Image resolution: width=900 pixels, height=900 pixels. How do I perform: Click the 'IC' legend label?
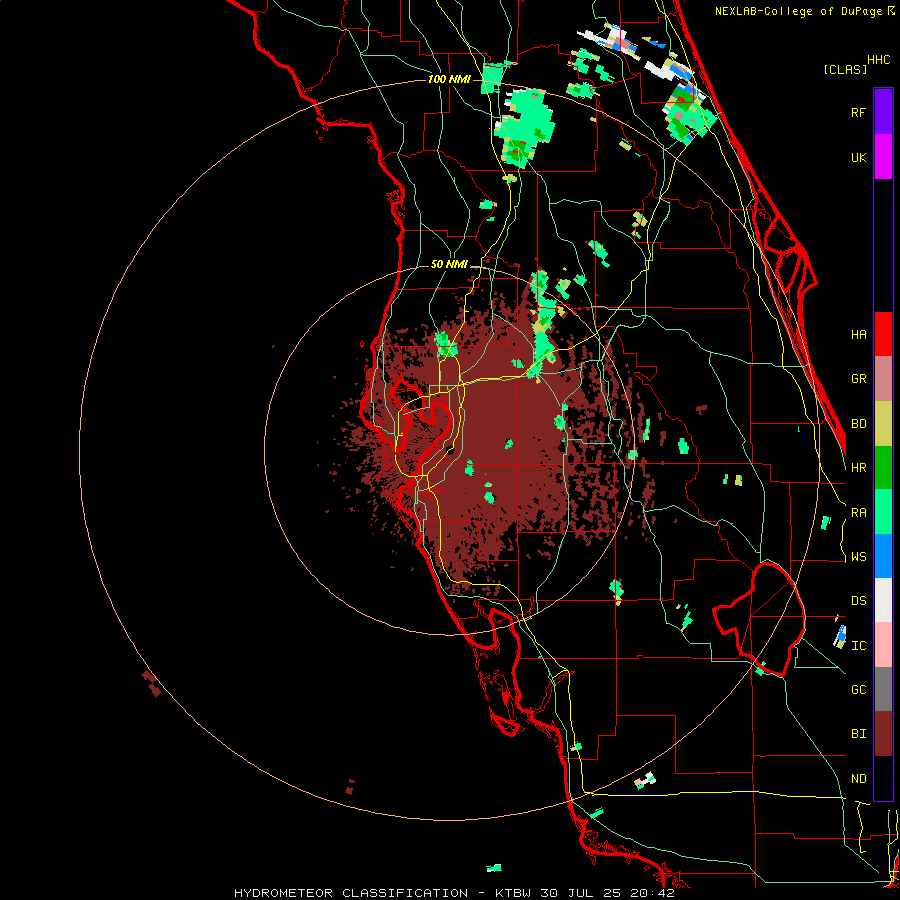(858, 646)
